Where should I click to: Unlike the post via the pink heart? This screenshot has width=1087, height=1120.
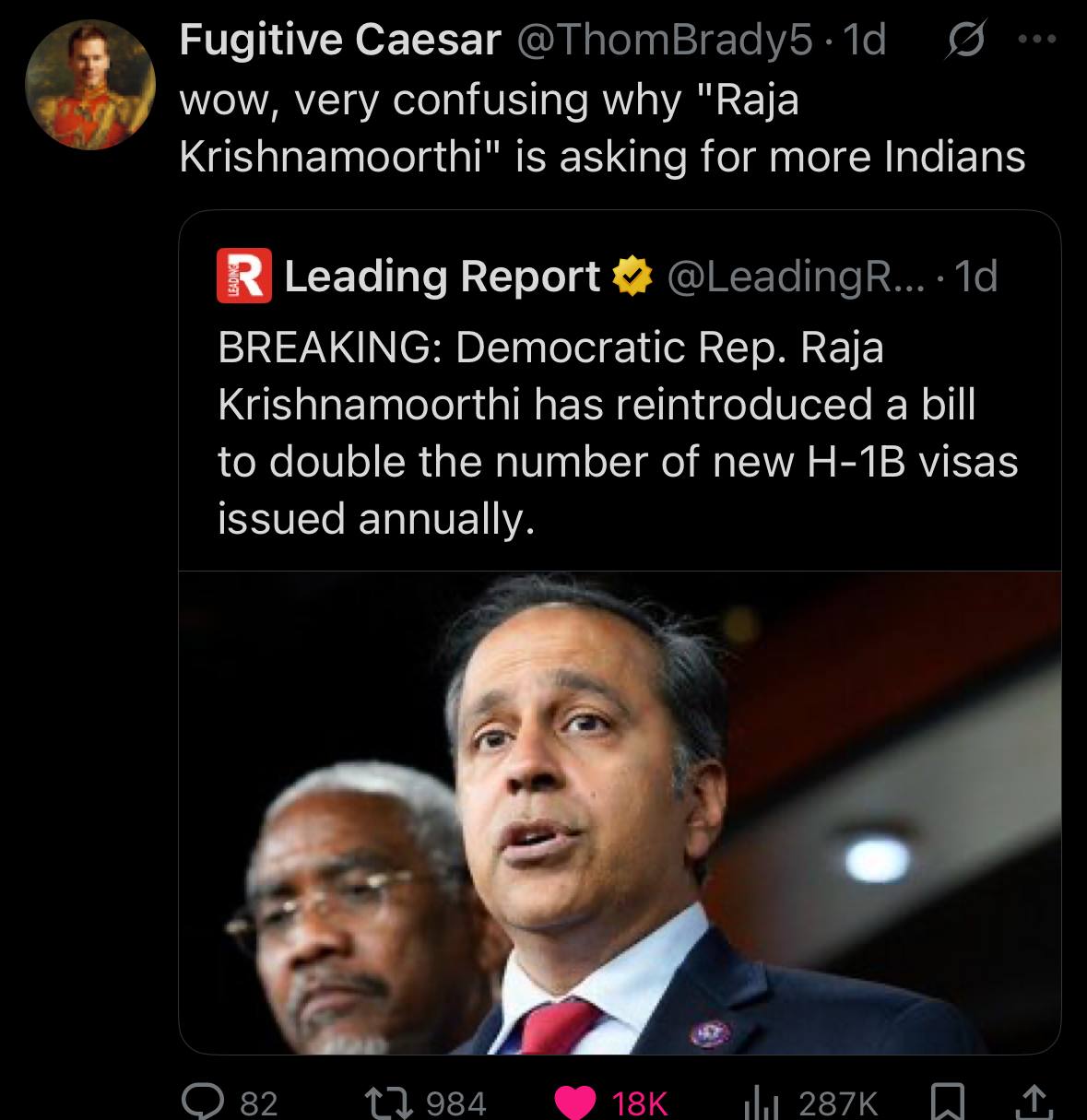pos(578,1101)
